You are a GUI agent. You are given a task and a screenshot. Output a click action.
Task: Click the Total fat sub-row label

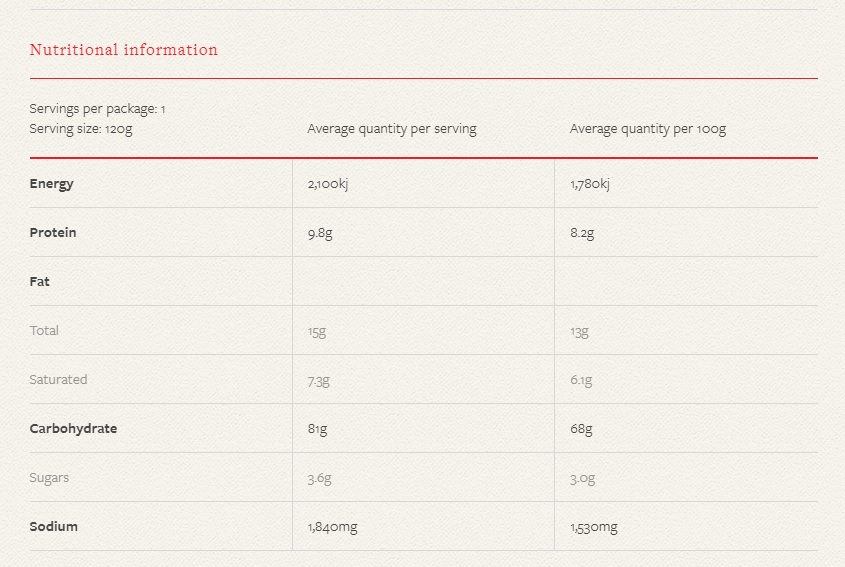coord(44,330)
